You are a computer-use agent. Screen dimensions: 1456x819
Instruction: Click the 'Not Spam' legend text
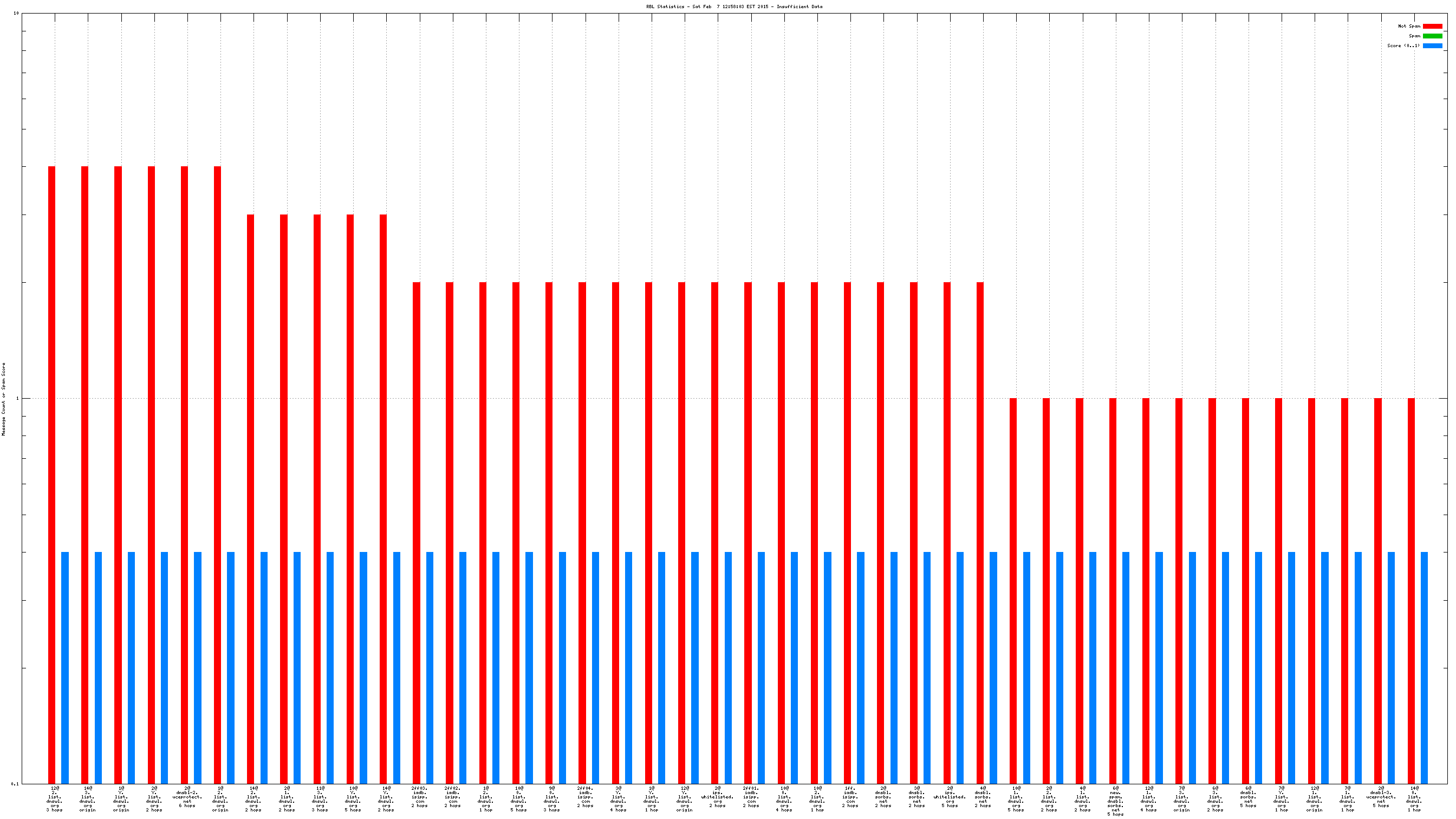(1408, 26)
